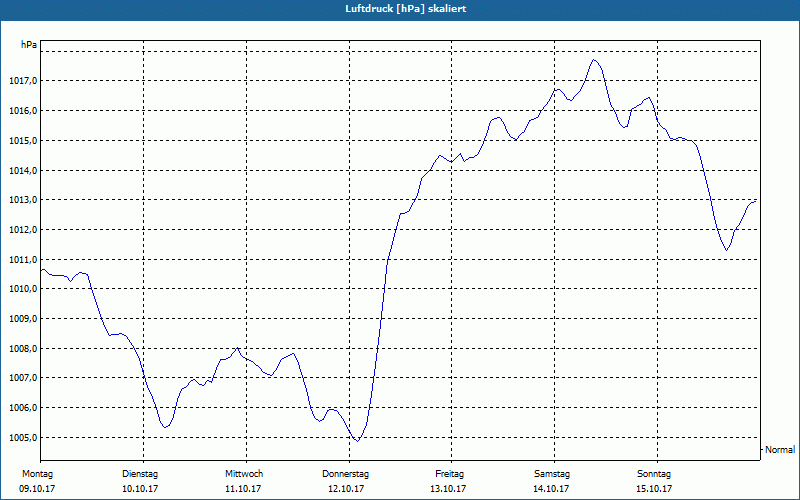Select the Mittwoch day label

tap(244, 474)
